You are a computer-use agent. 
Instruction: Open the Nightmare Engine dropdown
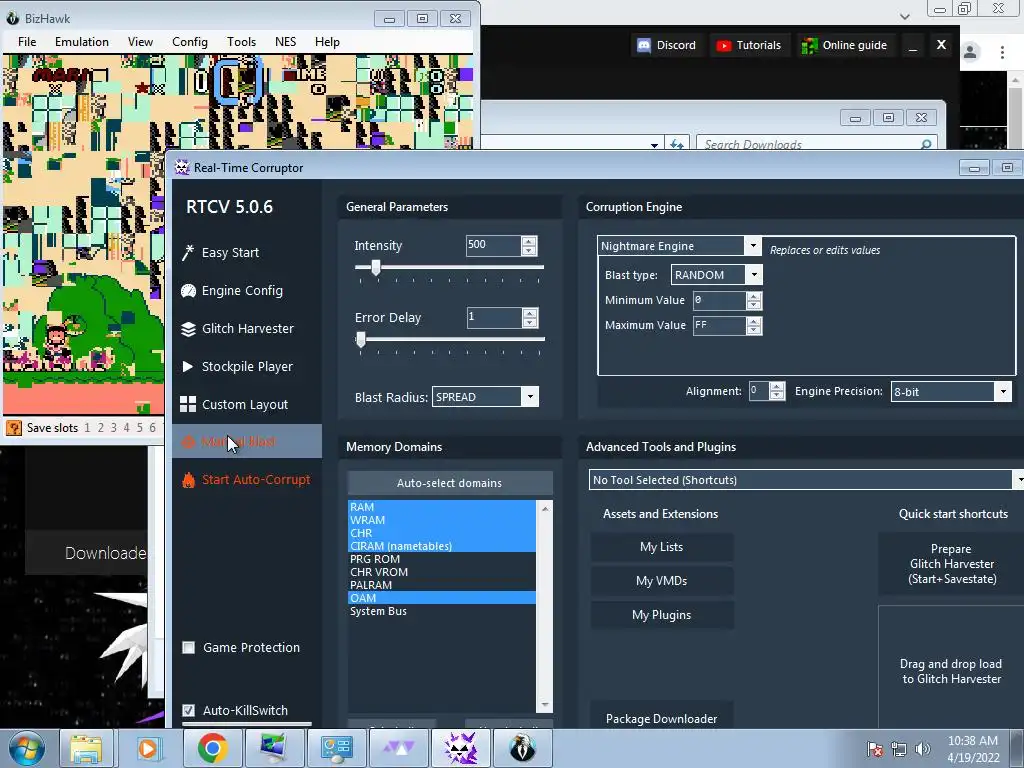point(752,246)
